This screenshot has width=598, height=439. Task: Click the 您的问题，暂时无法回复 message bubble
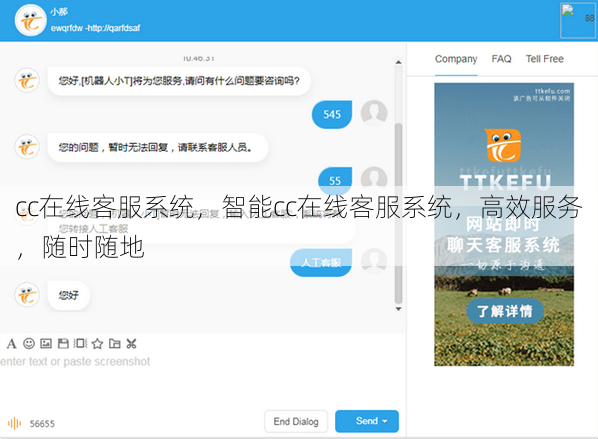(158, 147)
